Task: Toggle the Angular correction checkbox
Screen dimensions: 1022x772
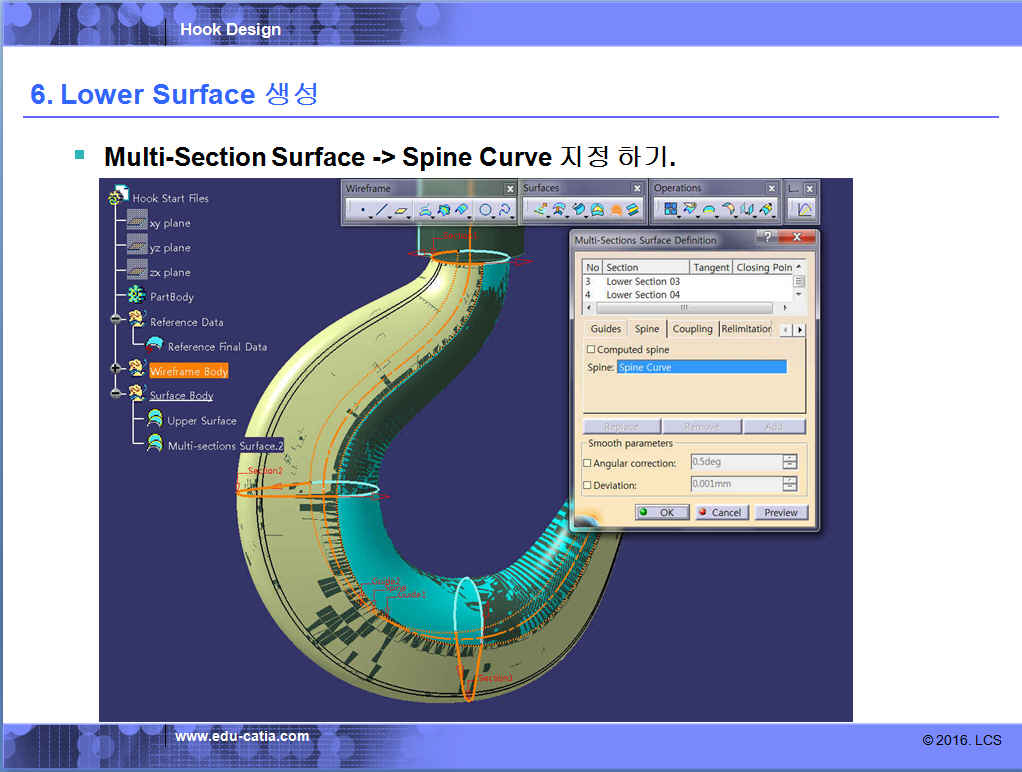Action: point(587,464)
